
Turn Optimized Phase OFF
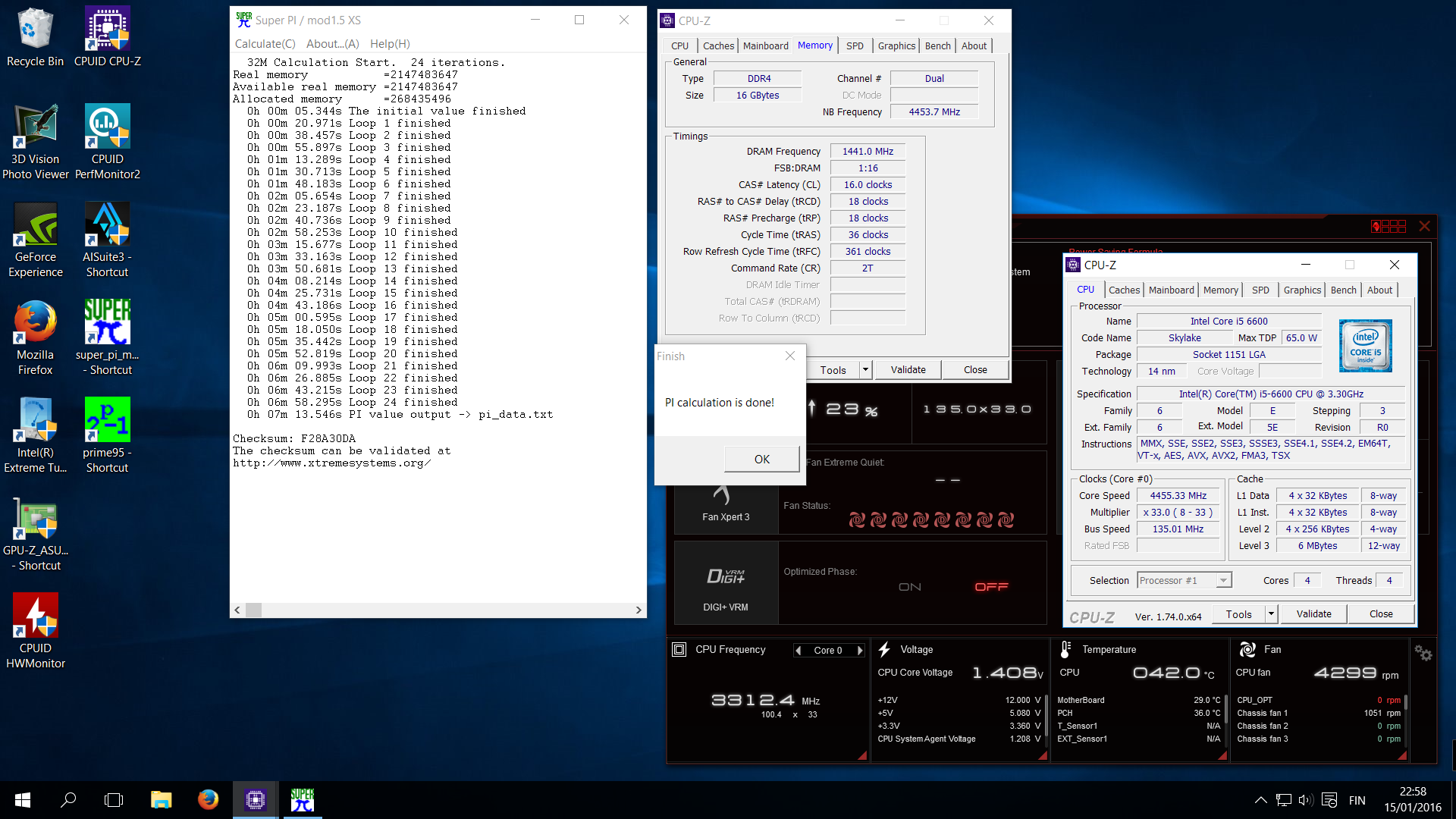point(991,587)
